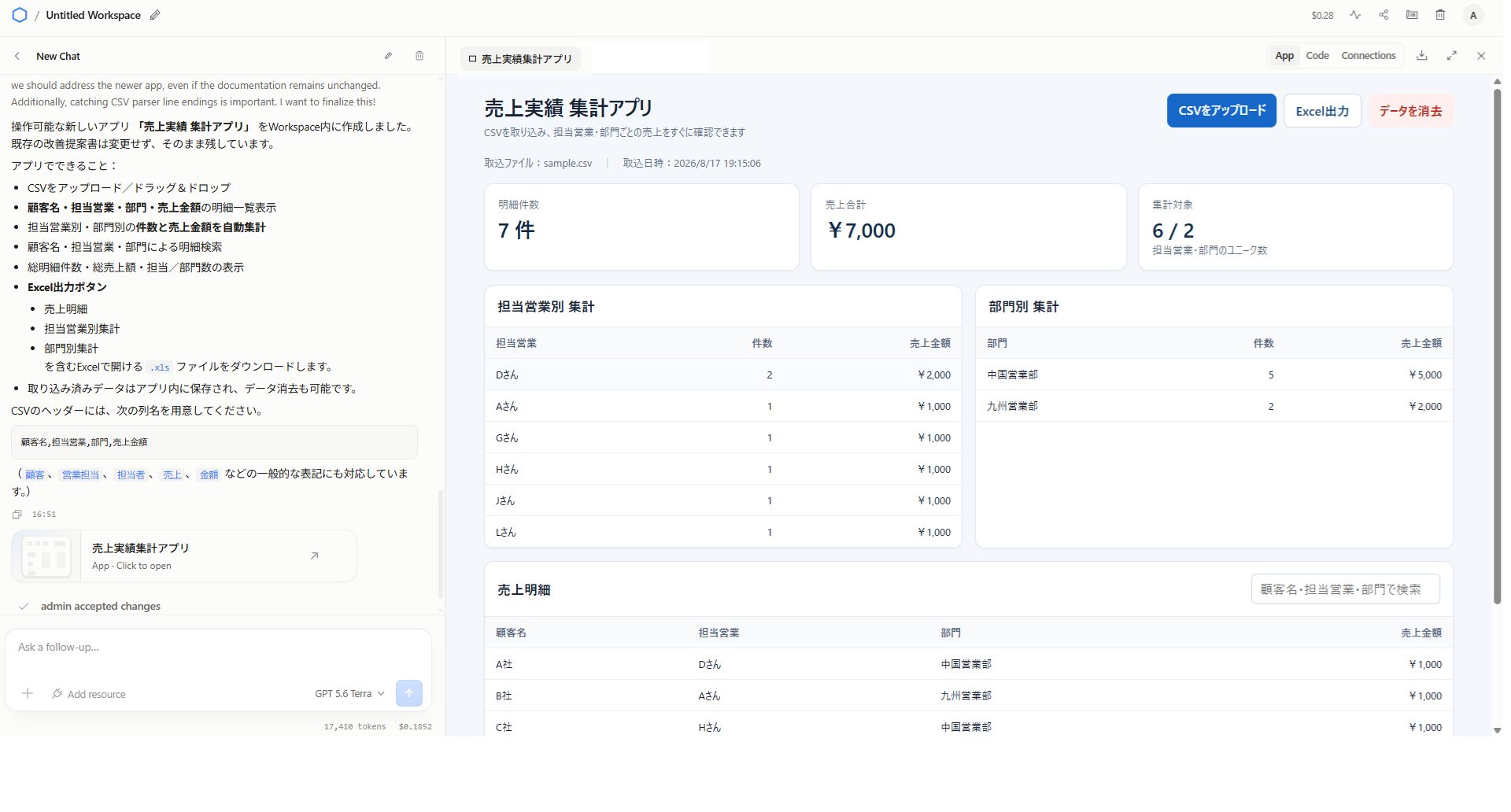Click the 営業担当 inline code tag
1511x812 pixels.
tap(80, 475)
